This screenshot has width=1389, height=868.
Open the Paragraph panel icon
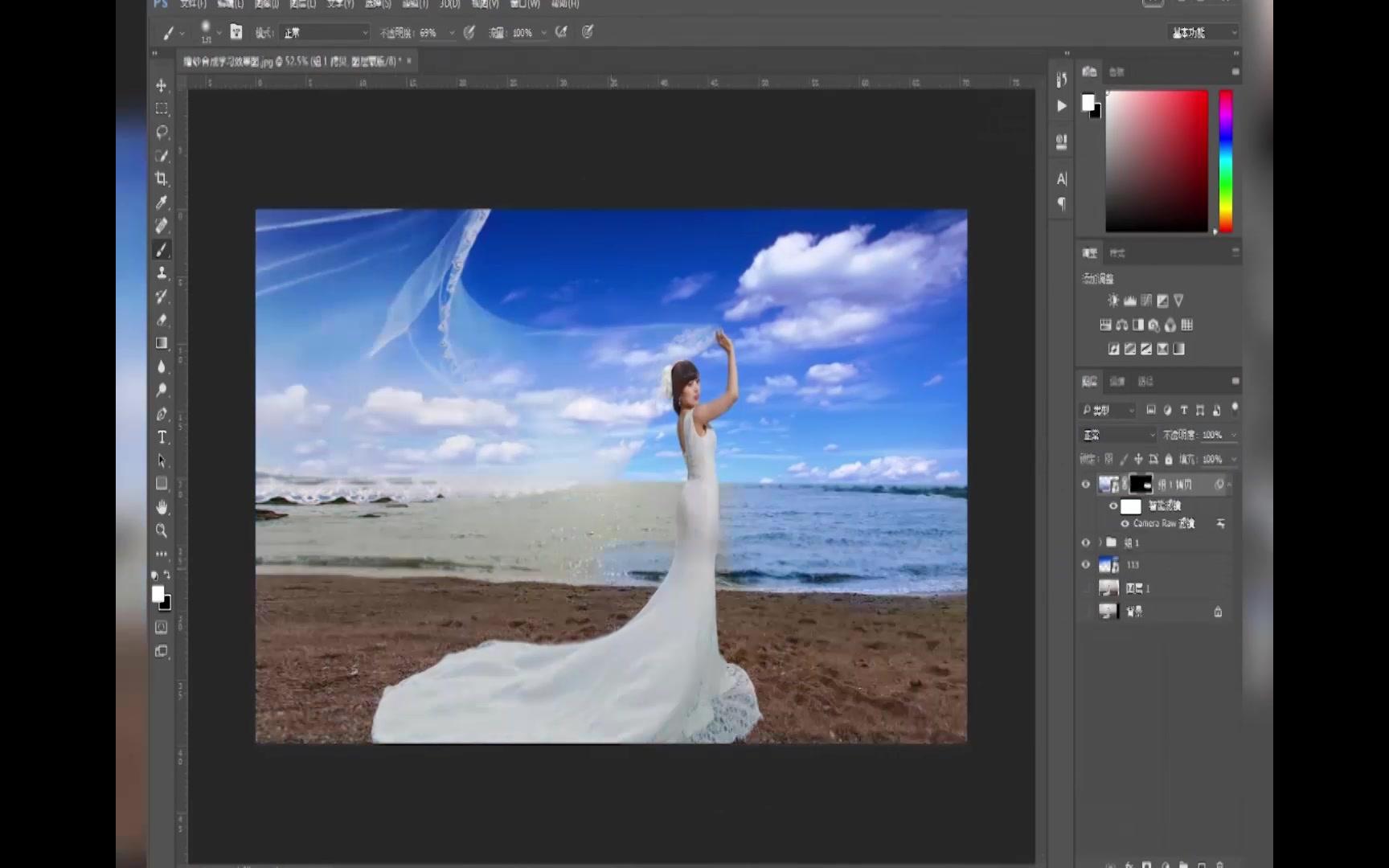pyautogui.click(x=1061, y=204)
